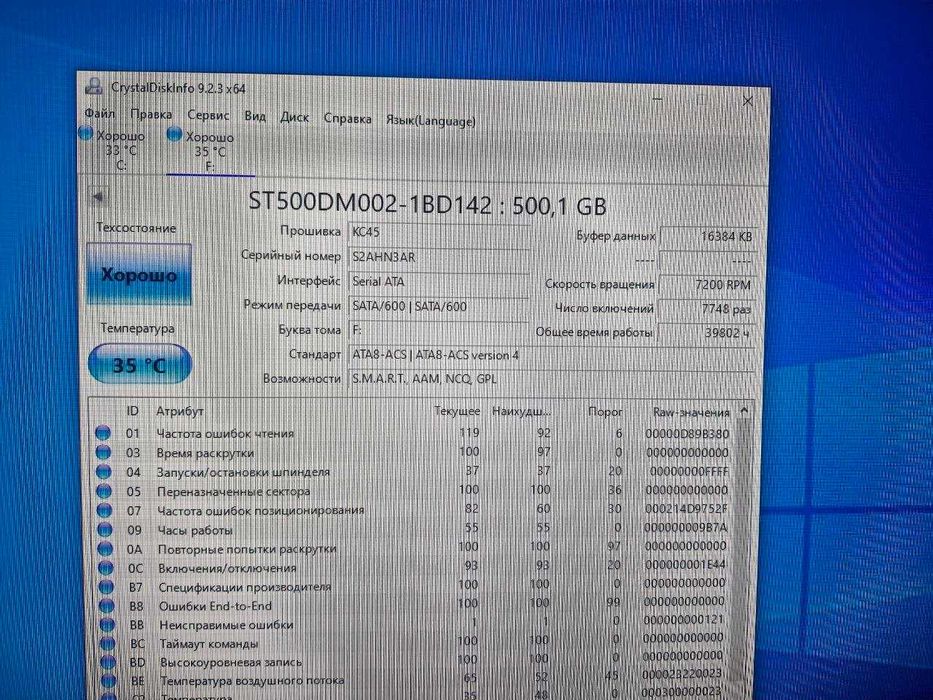Image resolution: width=933 pixels, height=700 pixels.
Task: Select the Температура воздушного потока row
Action: coord(412,679)
